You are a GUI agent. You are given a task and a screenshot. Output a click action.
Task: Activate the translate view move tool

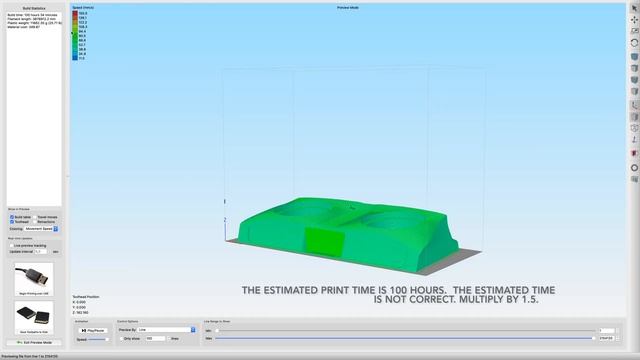pyautogui.click(x=634, y=20)
